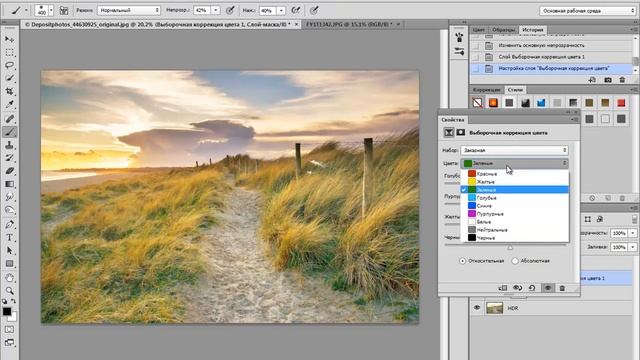Open the brush panel toggle icon
640x360 pixels.
(64, 11)
